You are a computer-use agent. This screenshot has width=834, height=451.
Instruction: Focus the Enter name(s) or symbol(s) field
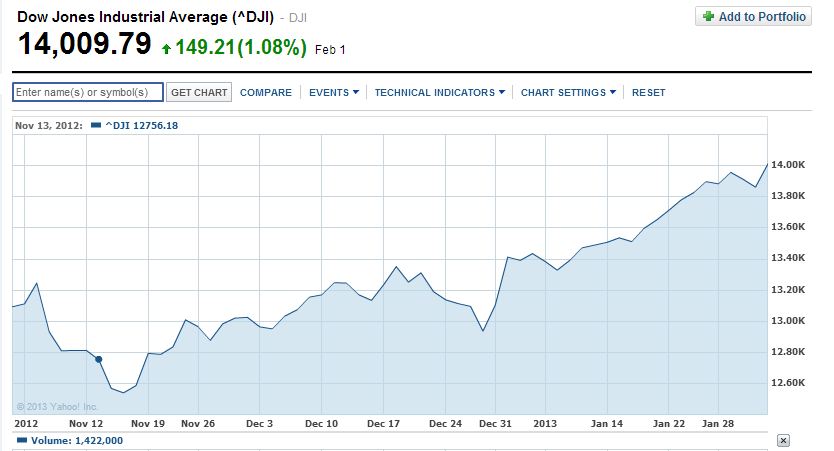[88, 93]
